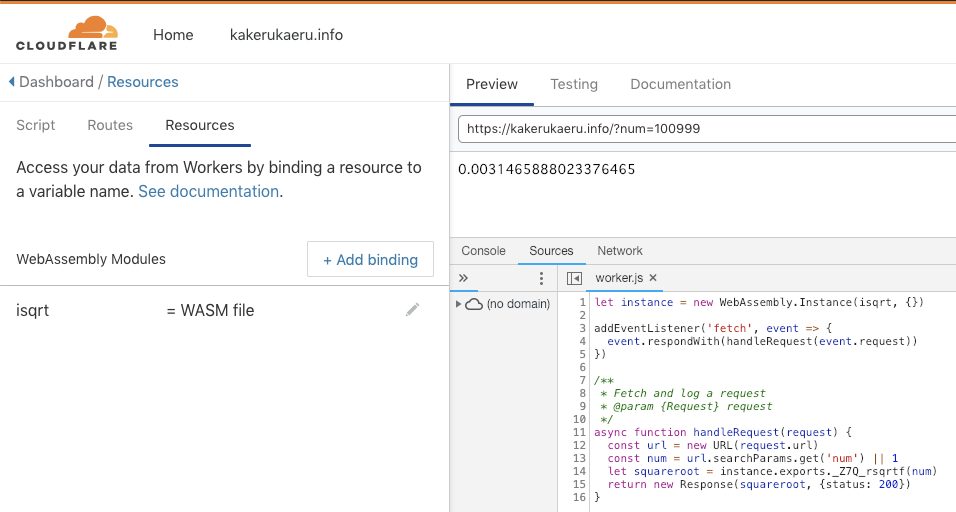Click the addEventListener code on line 3
Screen dimensions: 956x512
coord(713,328)
